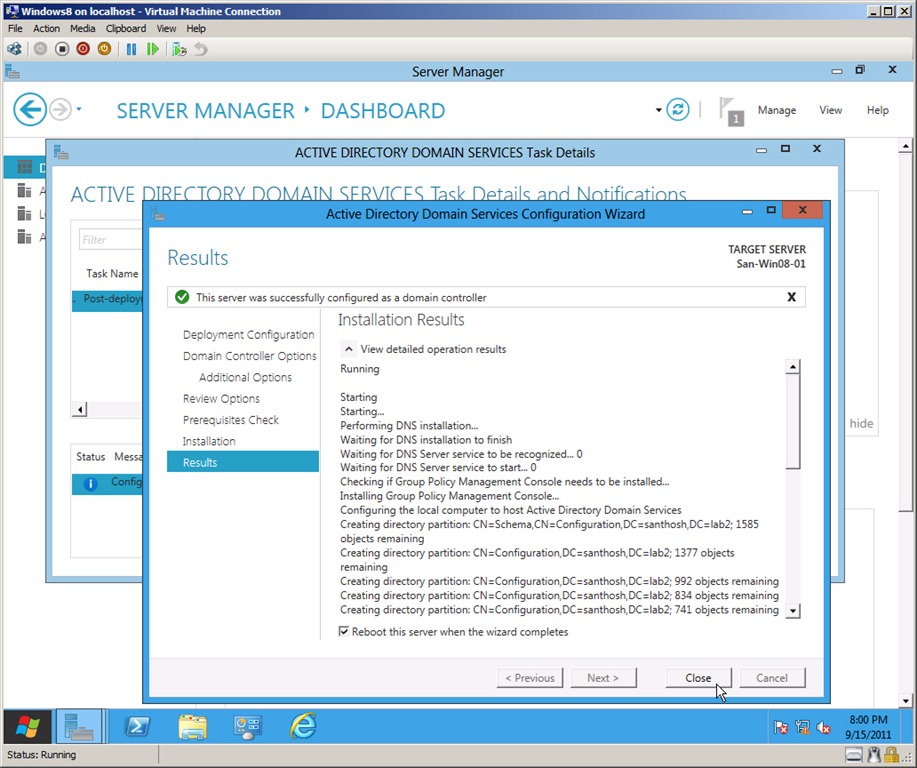The image size is (917, 768).
Task: Reset the VM with the green play icon
Action: coord(153,49)
